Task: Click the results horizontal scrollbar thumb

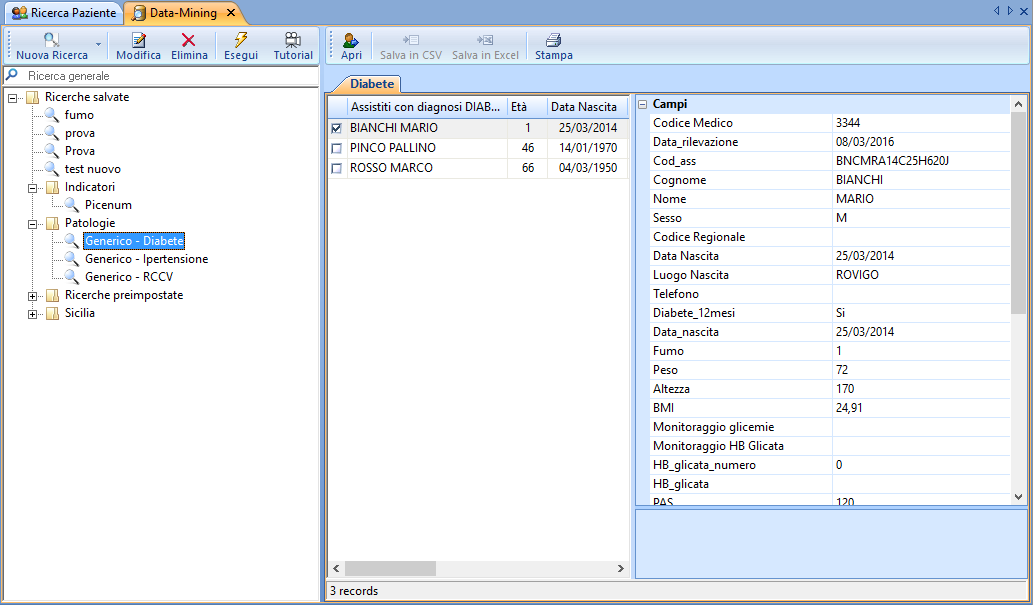Action: [390, 568]
